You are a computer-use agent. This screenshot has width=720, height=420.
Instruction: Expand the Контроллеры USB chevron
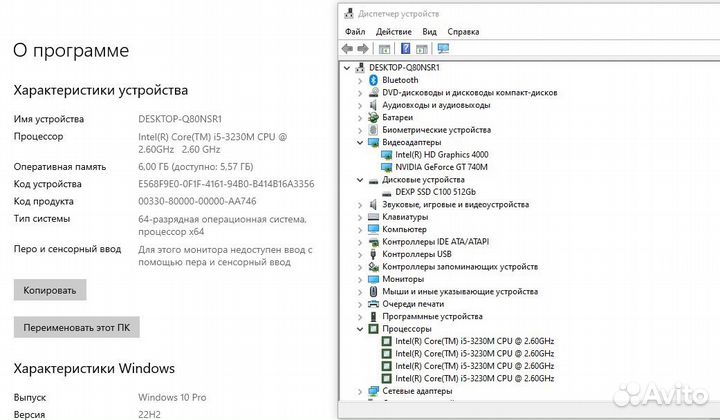pos(360,254)
